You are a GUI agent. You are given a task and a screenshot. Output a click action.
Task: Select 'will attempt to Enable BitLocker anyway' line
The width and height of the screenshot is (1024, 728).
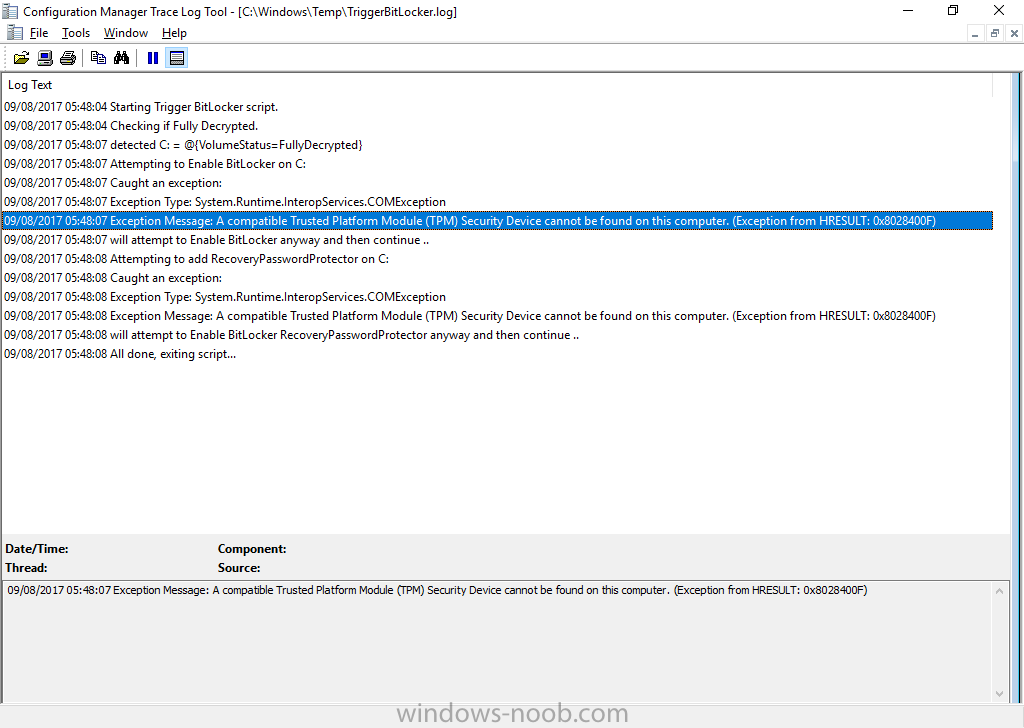pyautogui.click(x=497, y=240)
